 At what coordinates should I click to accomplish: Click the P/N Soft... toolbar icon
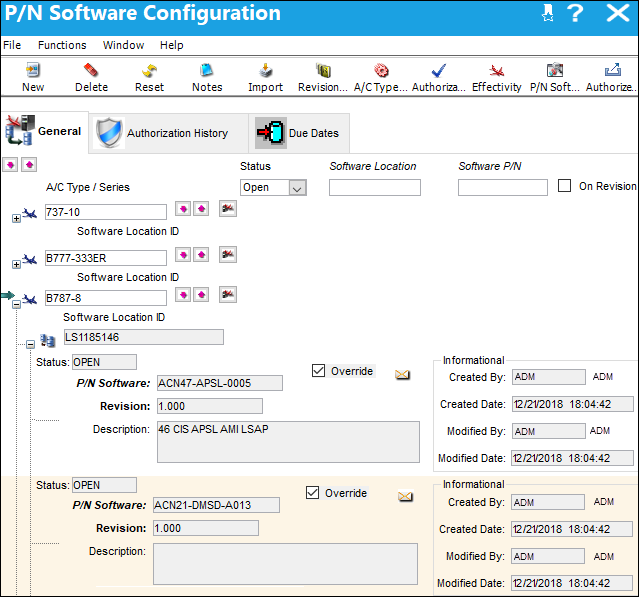[555, 70]
